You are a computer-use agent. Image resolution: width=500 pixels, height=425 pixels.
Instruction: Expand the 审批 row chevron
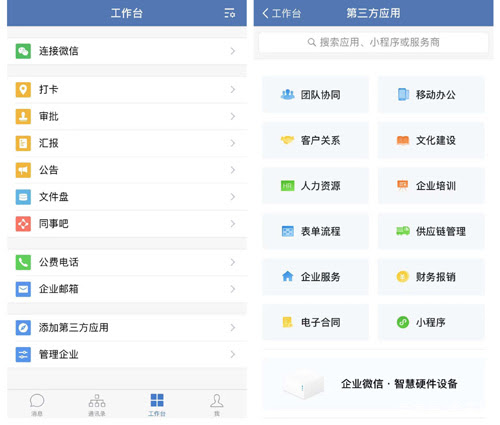click(x=233, y=116)
